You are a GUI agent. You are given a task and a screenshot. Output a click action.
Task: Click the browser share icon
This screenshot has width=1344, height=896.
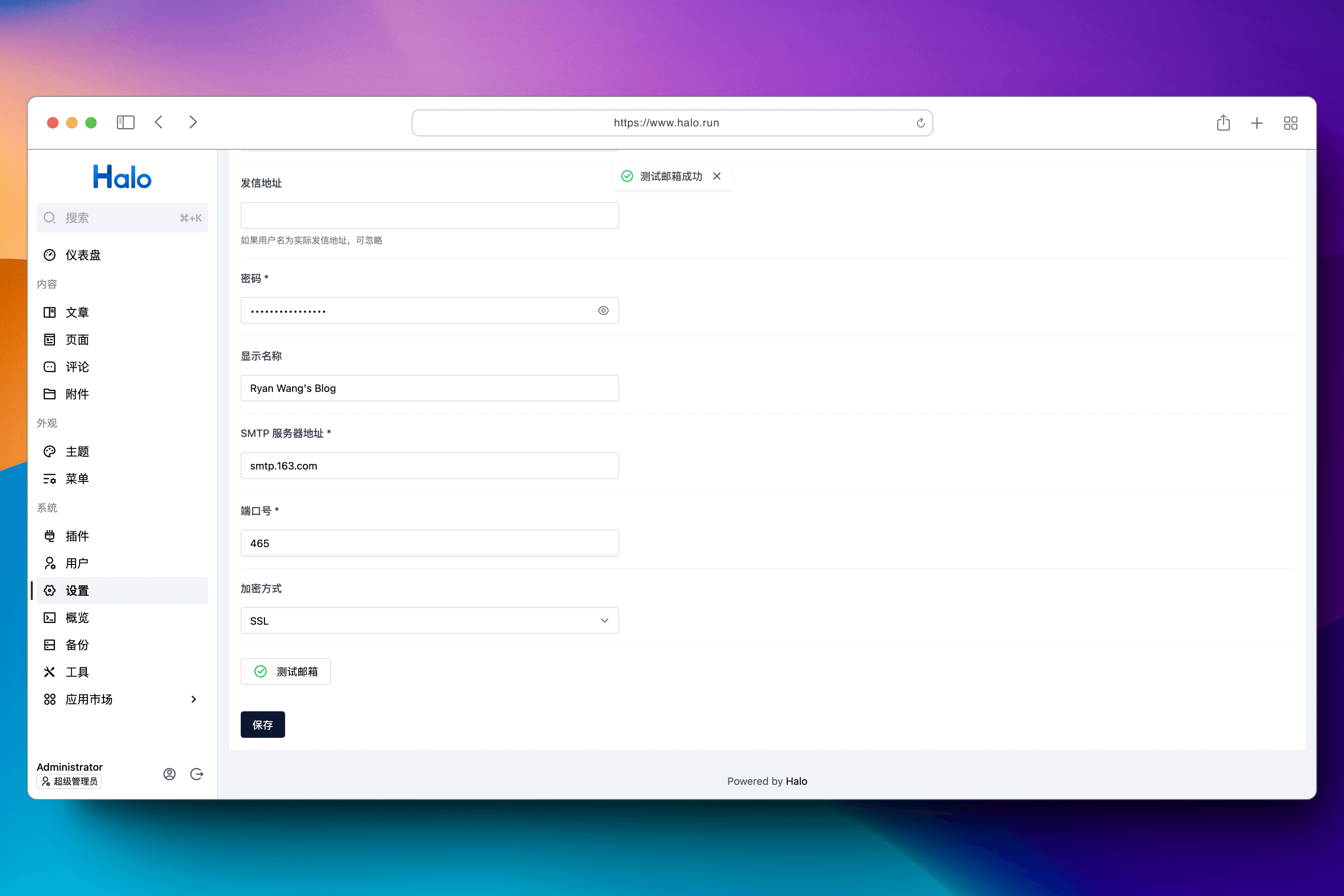[x=1223, y=122]
